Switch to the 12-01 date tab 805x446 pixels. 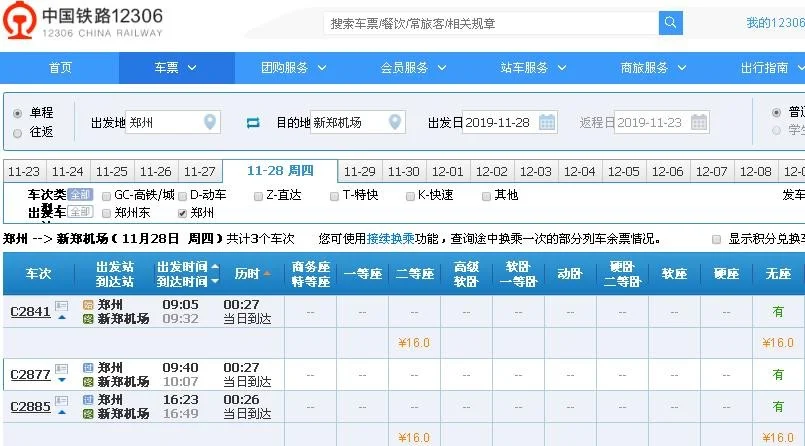click(x=448, y=171)
